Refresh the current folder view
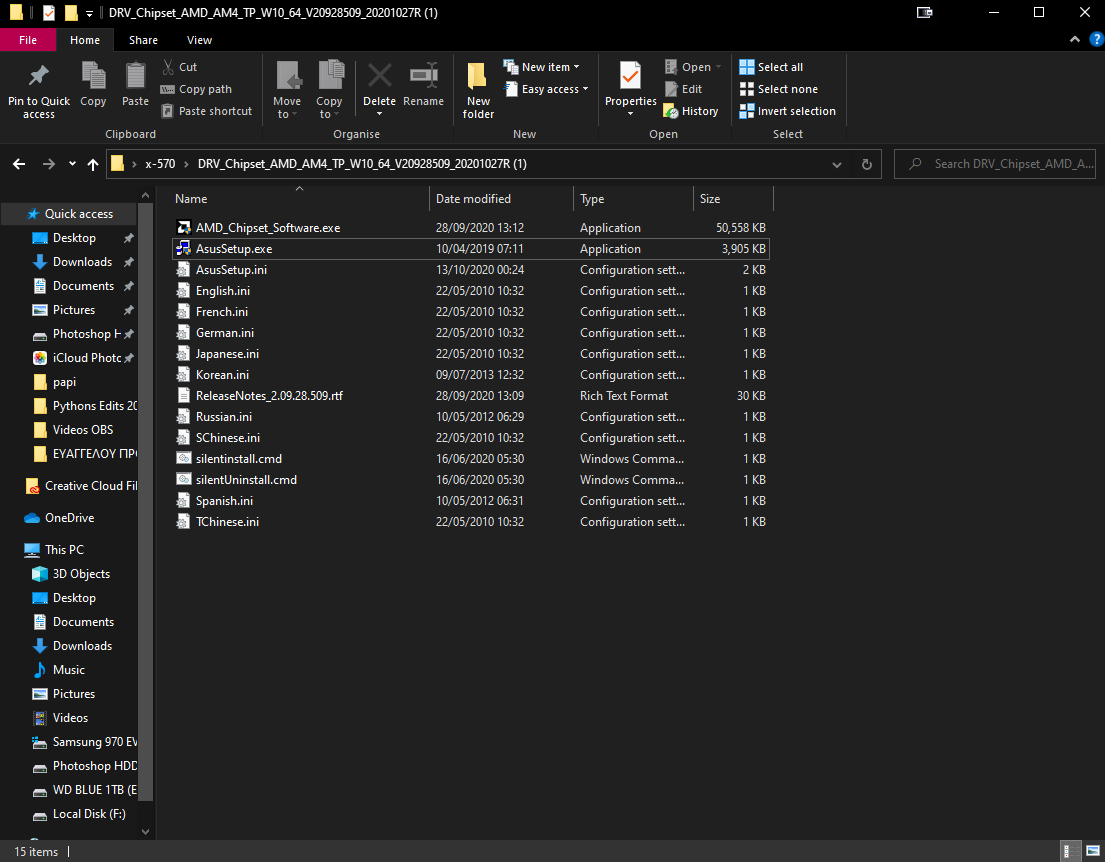Screen dimensions: 1105x862 (x=867, y=164)
